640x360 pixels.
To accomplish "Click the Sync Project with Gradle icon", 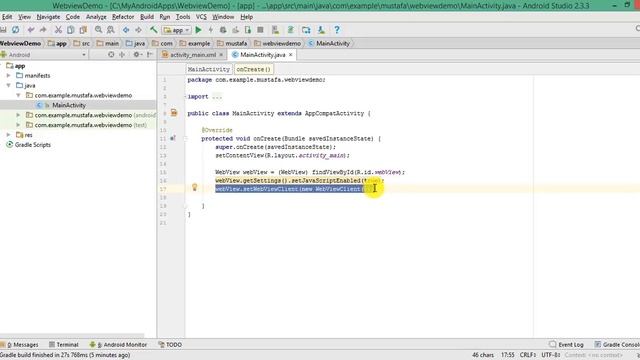I will (x=291, y=30).
